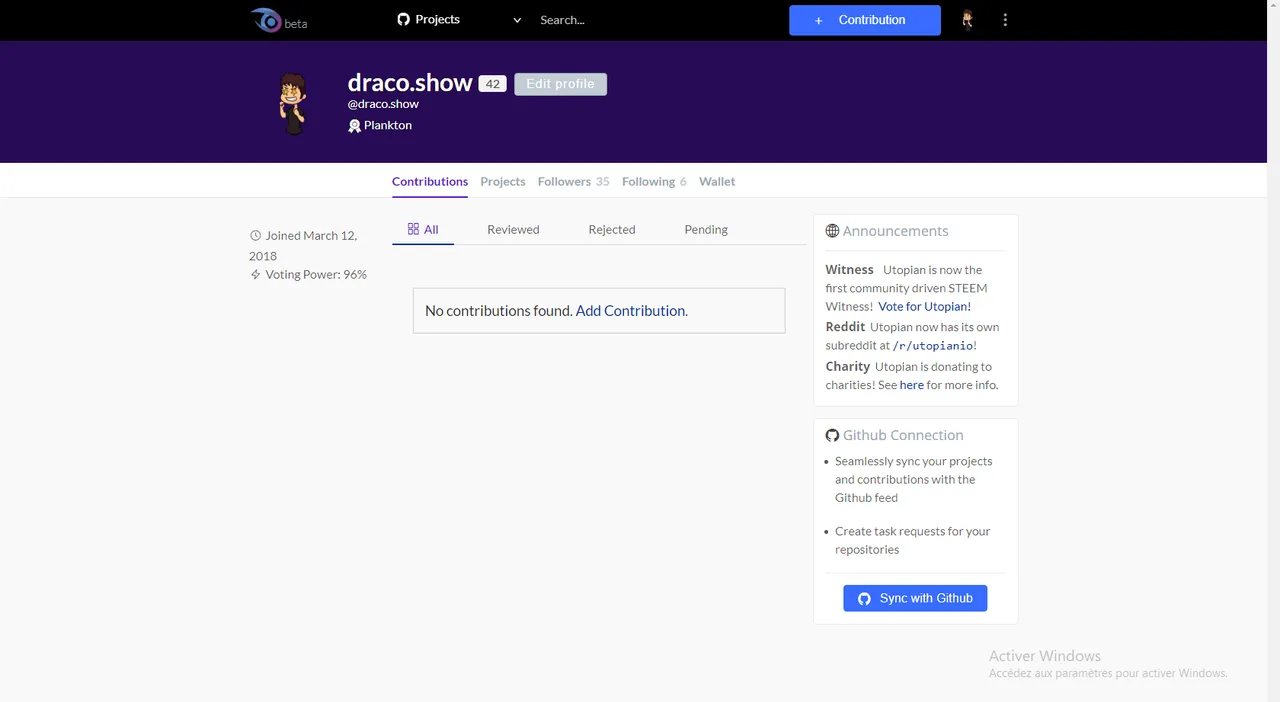Click the @draco.show username text
The width and height of the screenshot is (1280, 702).
point(383,104)
